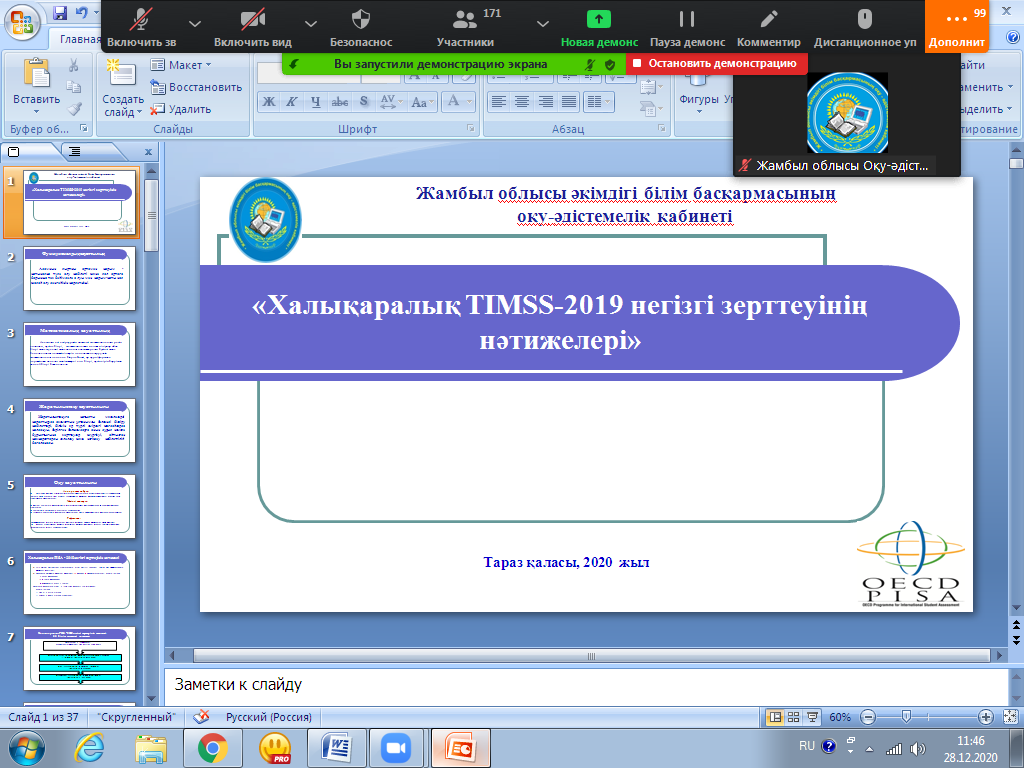1024x768 pixels.
Task: Click spell check icon in status bar
Action: click(201, 716)
